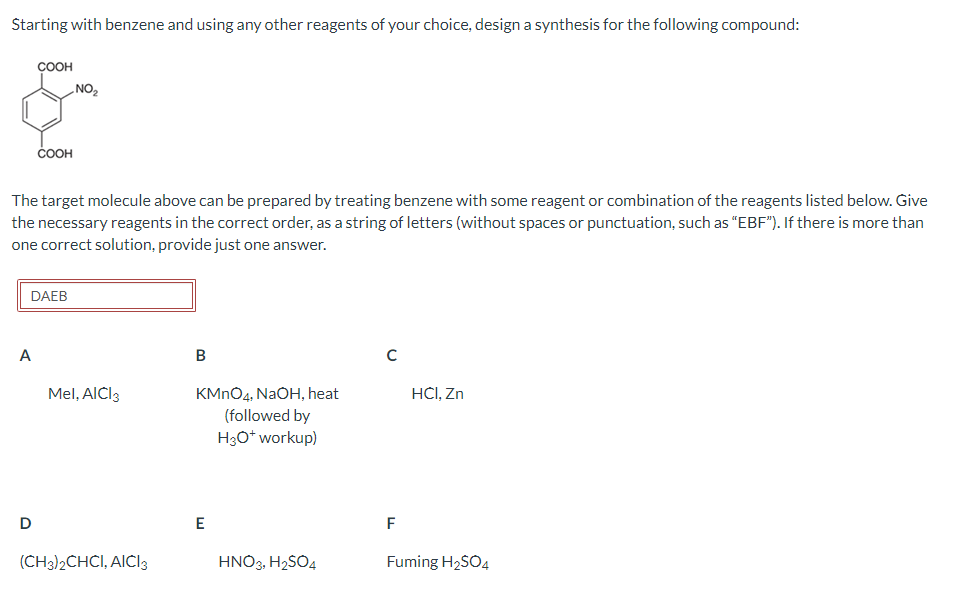Select reagent option D heading
This screenshot has width=955, height=607.
[24, 521]
